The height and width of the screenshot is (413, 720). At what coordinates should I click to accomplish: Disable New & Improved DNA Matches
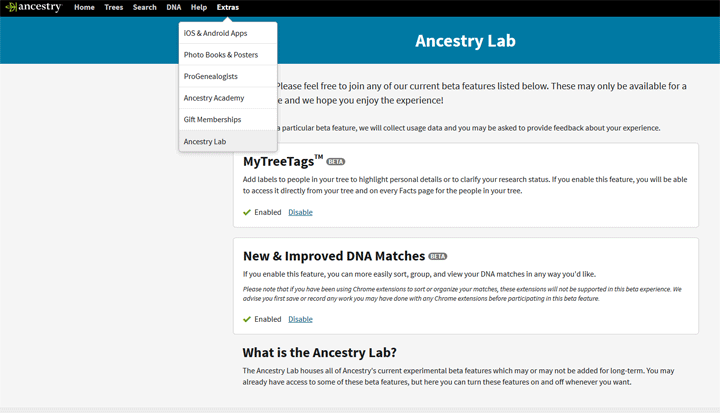(x=300, y=319)
